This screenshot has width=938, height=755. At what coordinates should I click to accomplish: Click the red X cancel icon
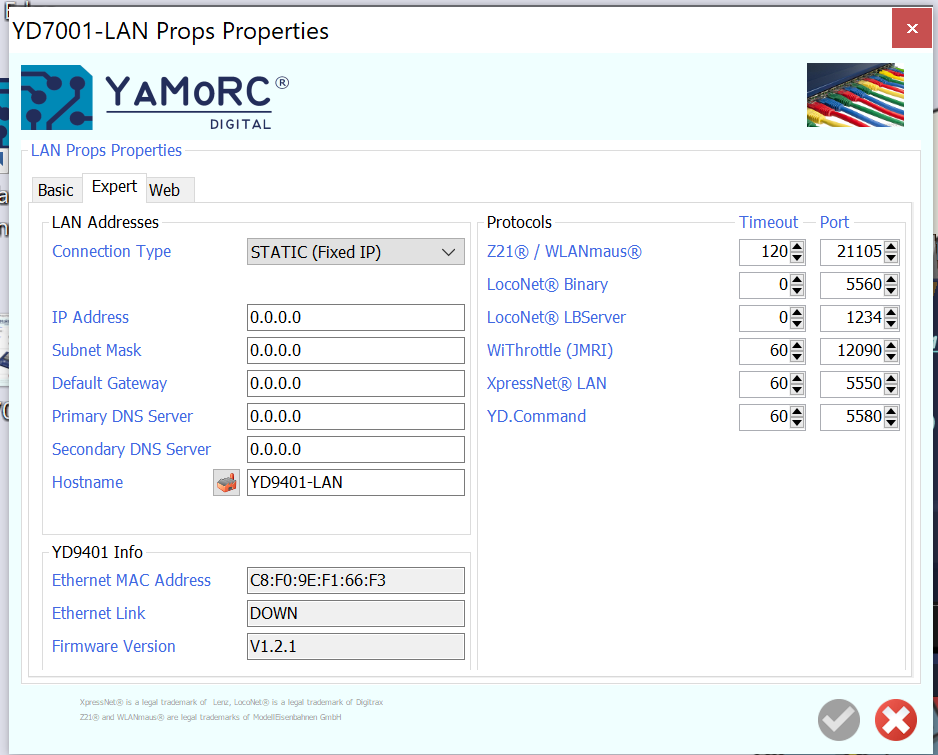pyautogui.click(x=895, y=719)
